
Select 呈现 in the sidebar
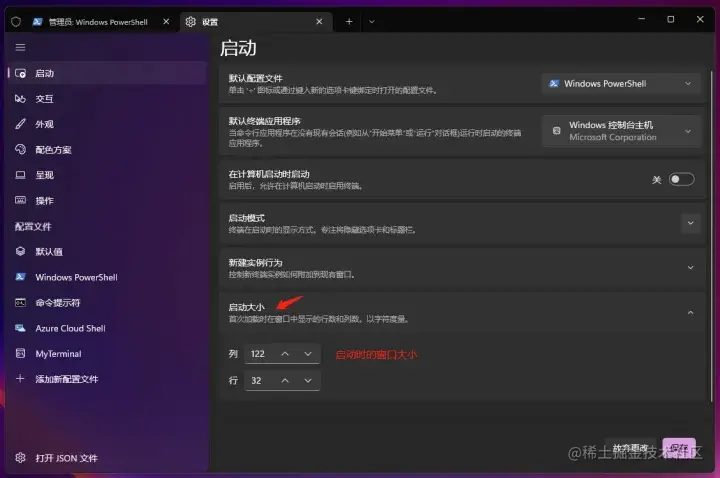pos(108,175)
